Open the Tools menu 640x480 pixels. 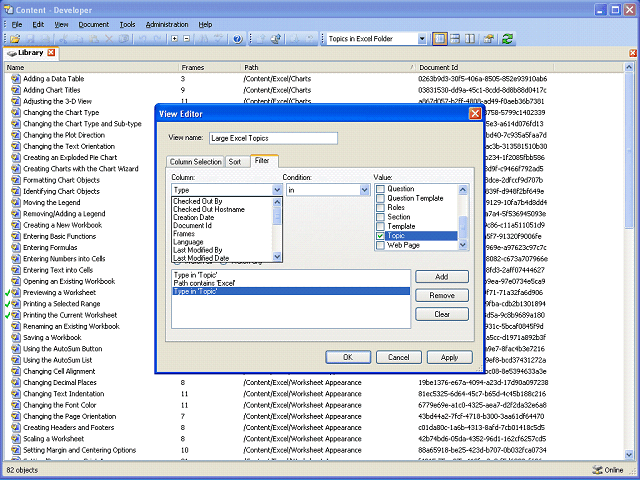(127, 24)
